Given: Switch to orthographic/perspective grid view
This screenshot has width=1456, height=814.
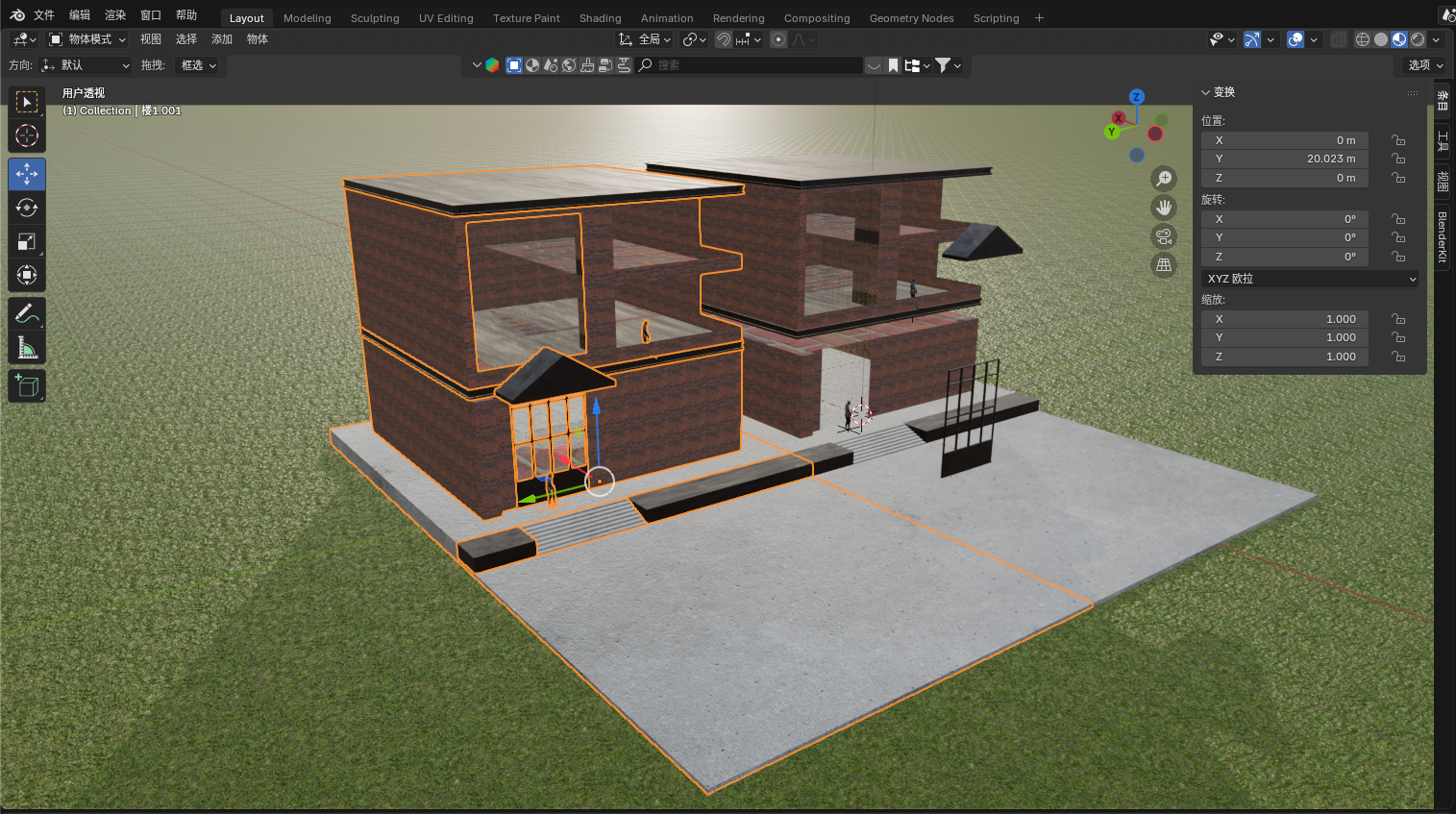Looking at the screenshot, I should 1164,265.
